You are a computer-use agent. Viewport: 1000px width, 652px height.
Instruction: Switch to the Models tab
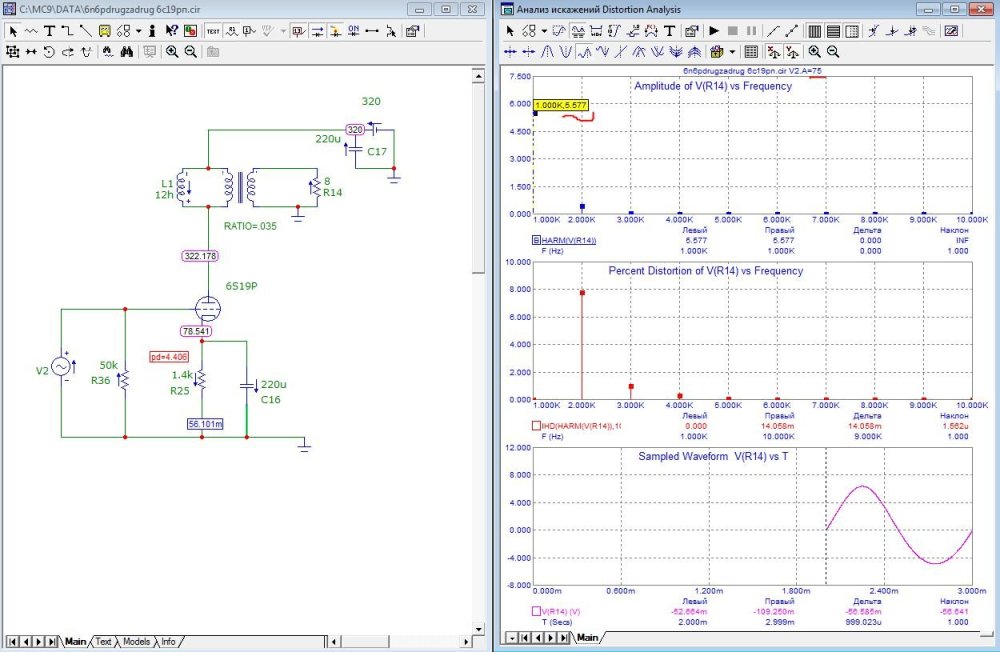pyautogui.click(x=137, y=641)
